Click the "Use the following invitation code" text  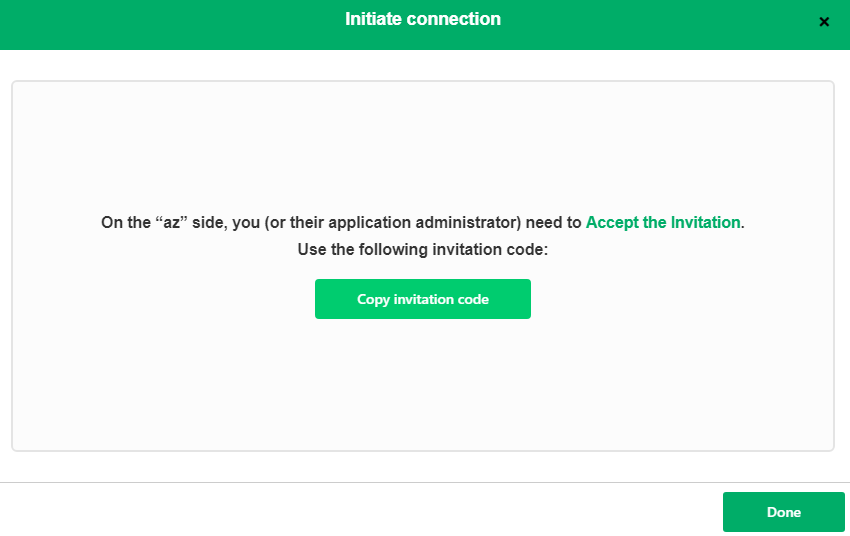[422, 249]
